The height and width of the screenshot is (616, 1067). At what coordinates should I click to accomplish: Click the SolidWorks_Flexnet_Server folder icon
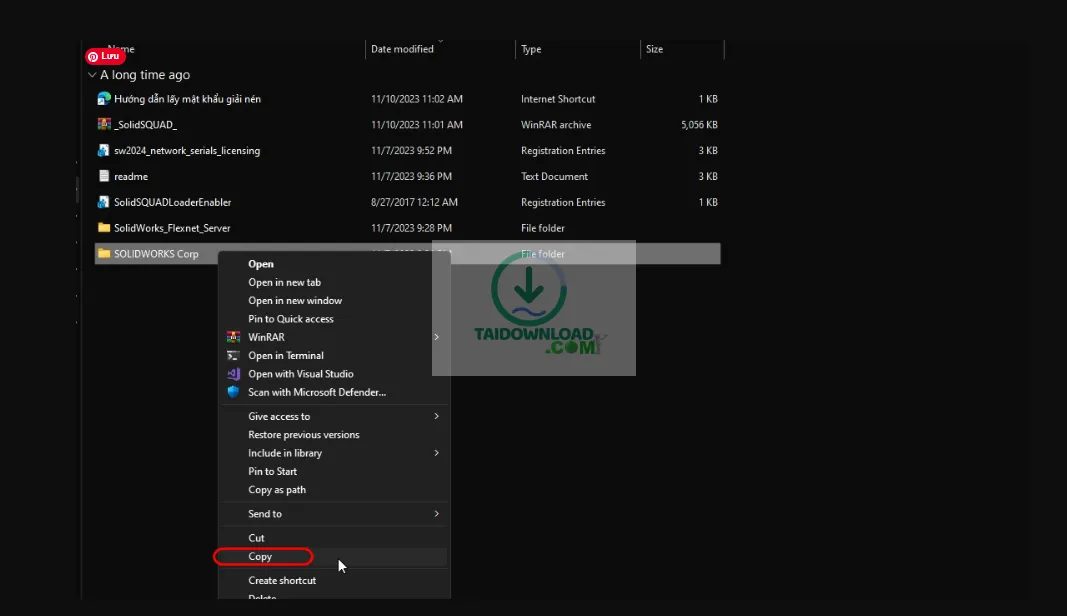coord(104,228)
